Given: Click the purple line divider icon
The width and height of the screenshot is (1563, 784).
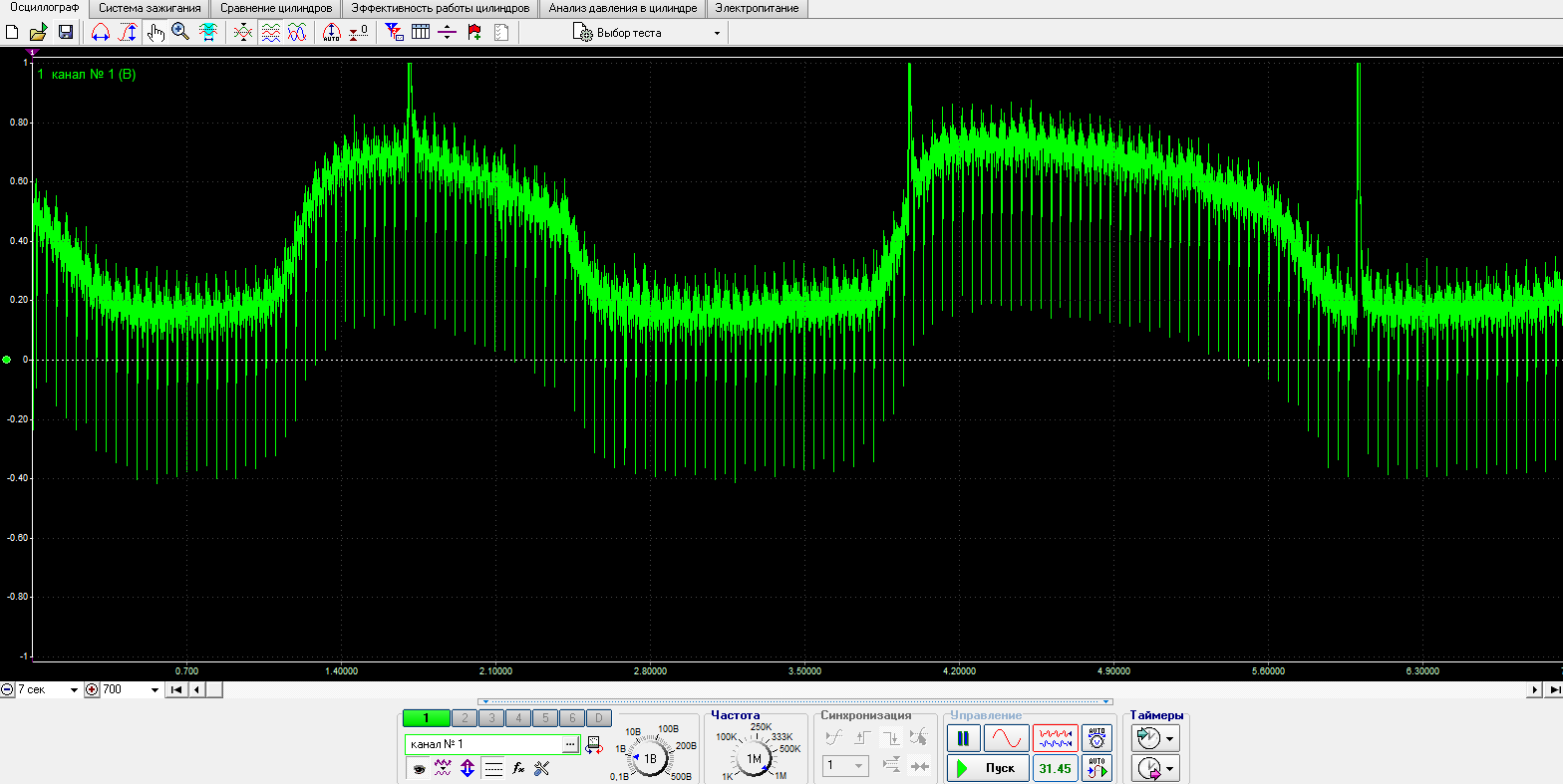Looking at the screenshot, I should click(x=447, y=32).
